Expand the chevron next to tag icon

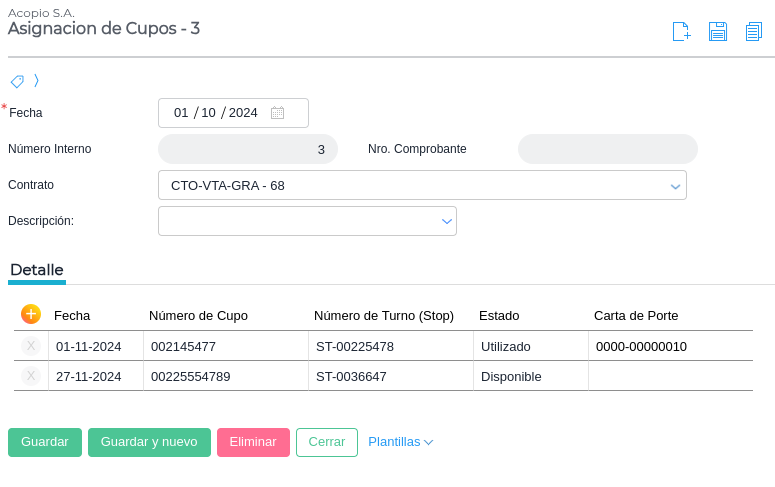pos(36,80)
